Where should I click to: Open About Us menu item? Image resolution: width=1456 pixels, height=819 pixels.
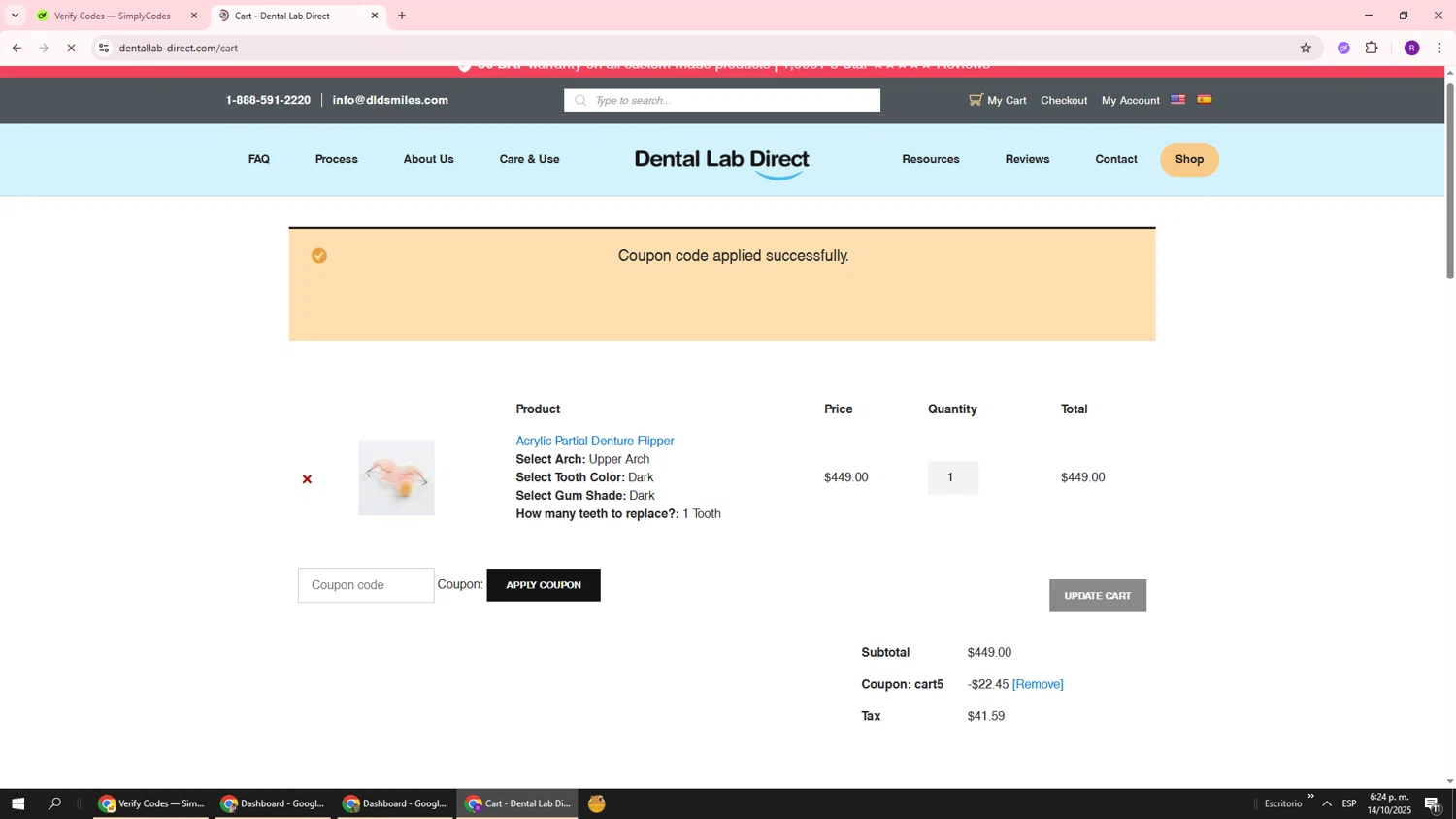click(429, 159)
